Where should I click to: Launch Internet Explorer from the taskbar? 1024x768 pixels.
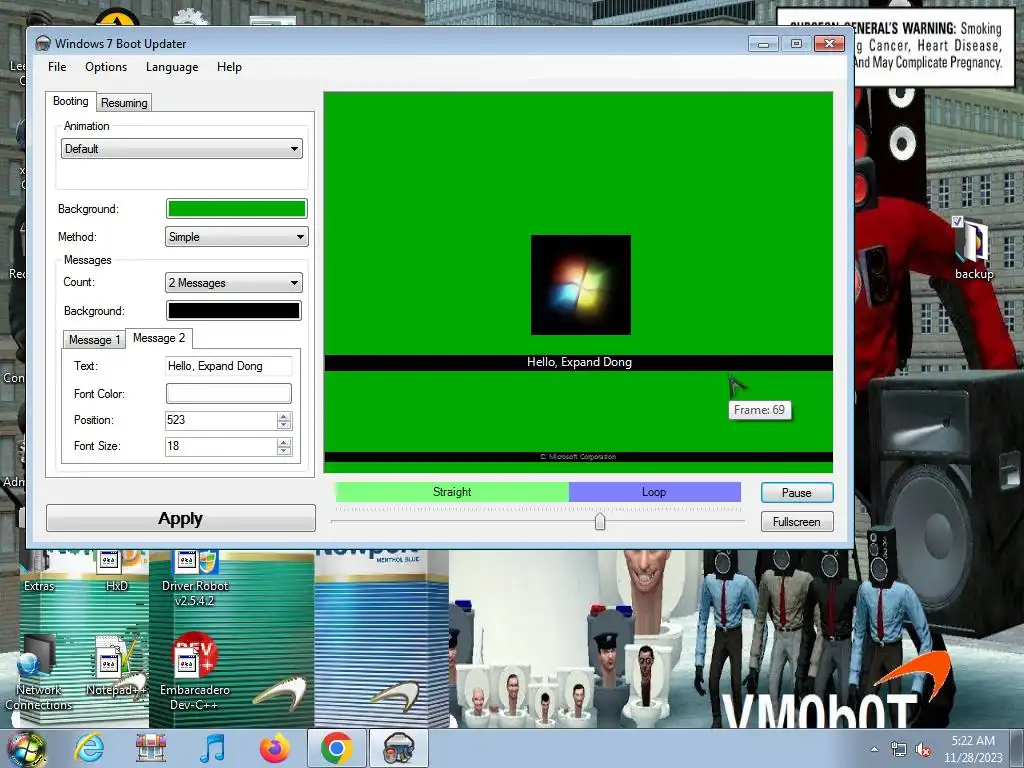pos(89,748)
